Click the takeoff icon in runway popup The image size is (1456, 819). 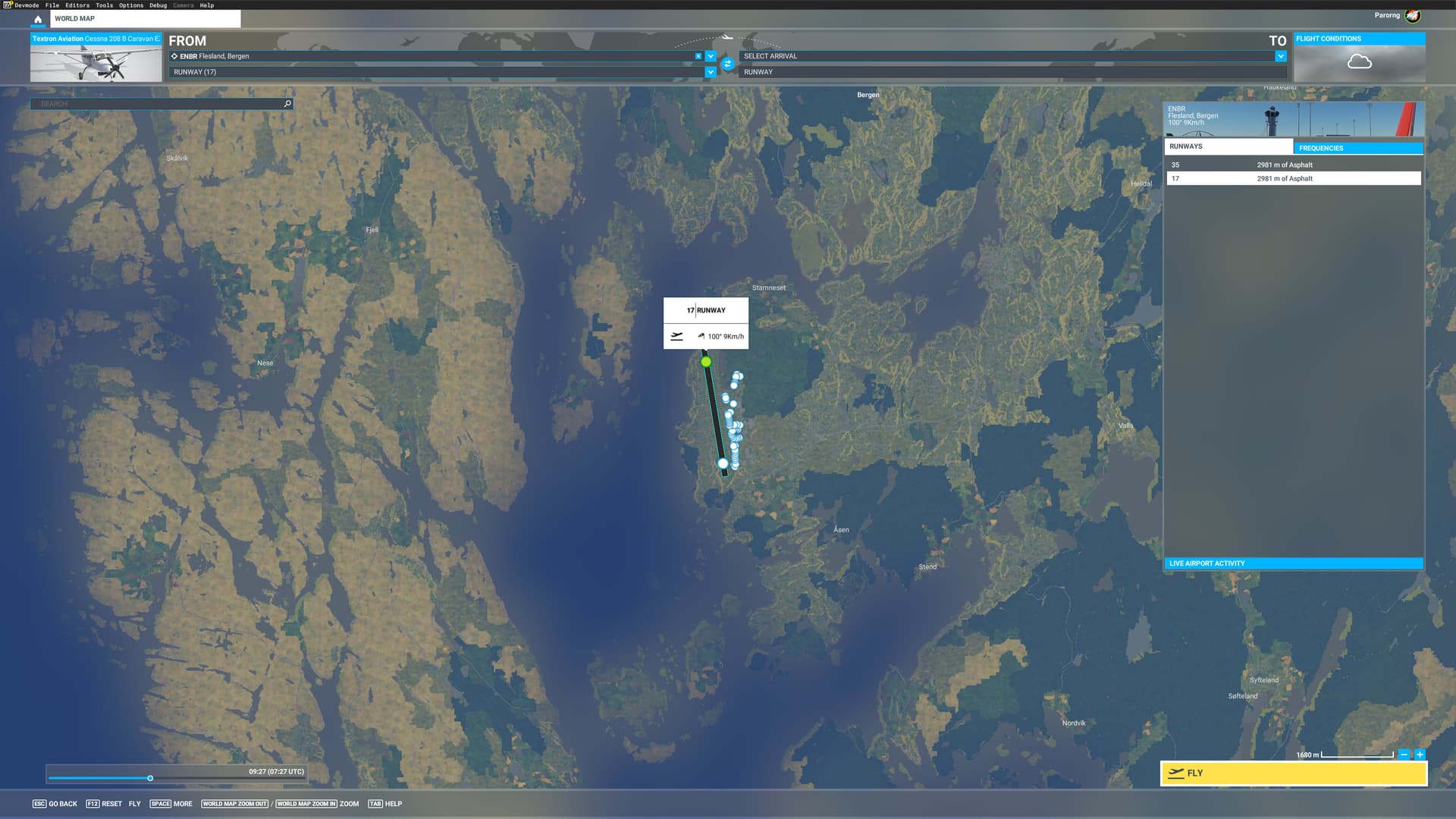click(677, 336)
